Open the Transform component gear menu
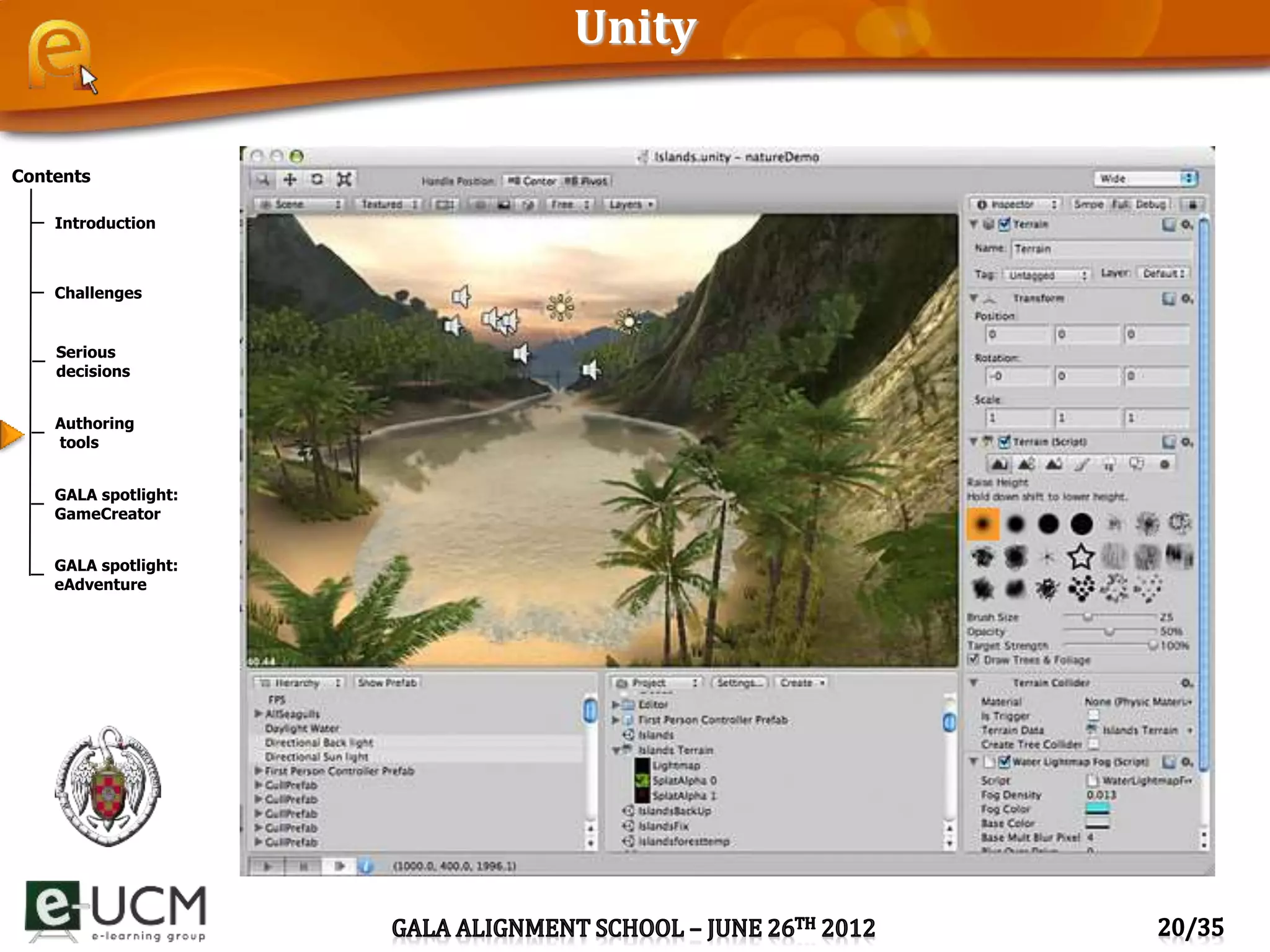 click(1187, 299)
